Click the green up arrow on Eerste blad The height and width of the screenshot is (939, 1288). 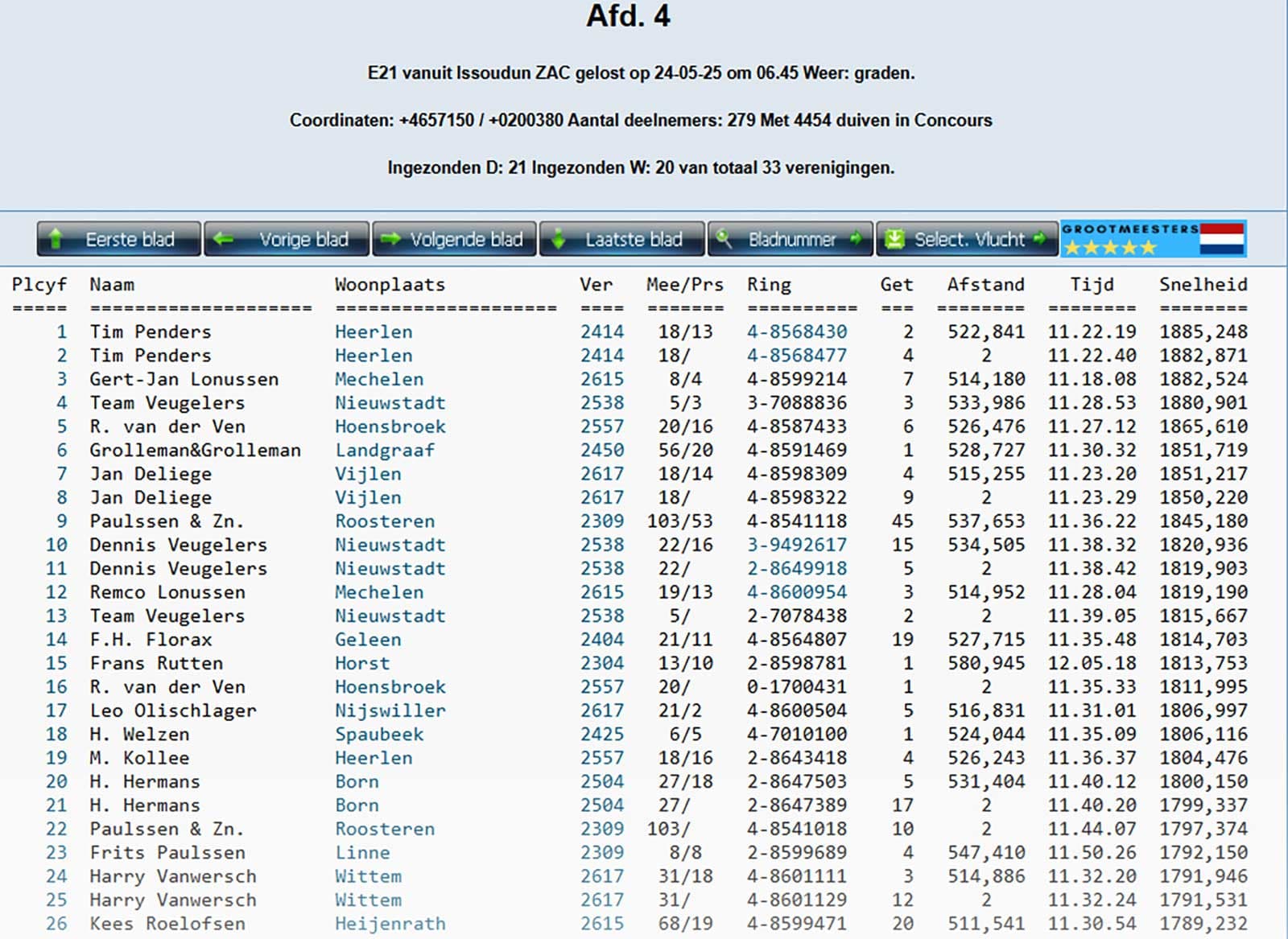coord(56,239)
